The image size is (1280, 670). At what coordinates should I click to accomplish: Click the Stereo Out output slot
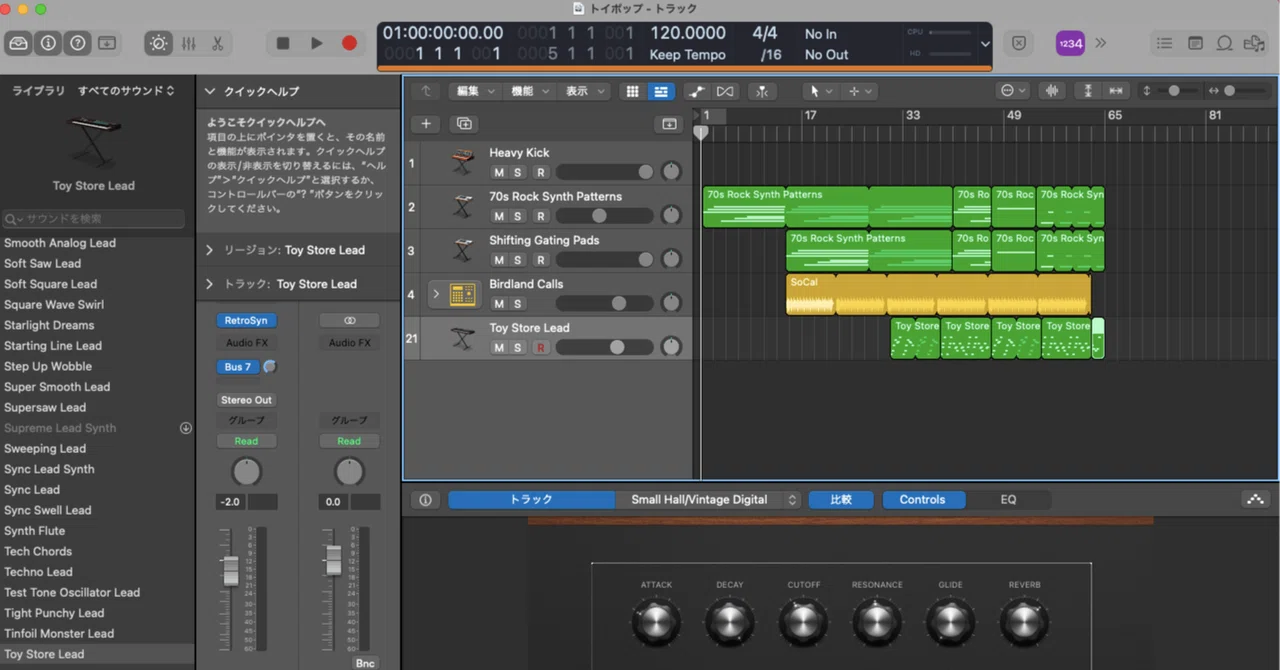pyautogui.click(x=246, y=400)
